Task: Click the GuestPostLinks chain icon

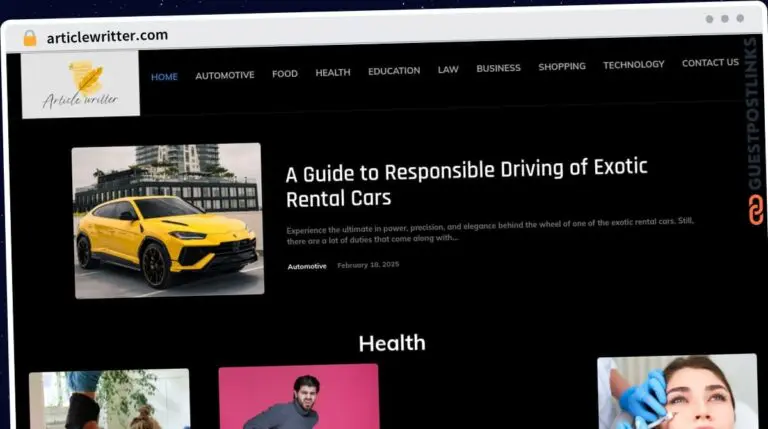Action: (x=755, y=208)
